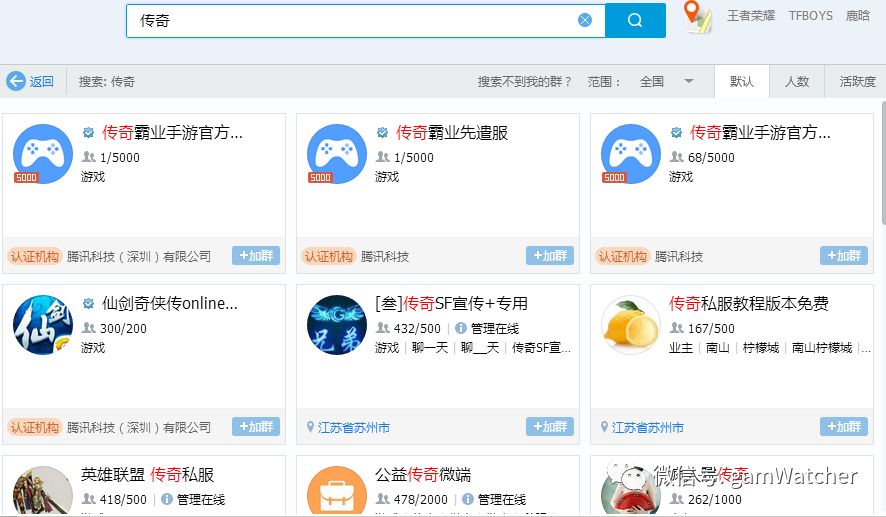Image resolution: width=886 pixels, height=517 pixels.
Task: Click the 搜索不到我的群？ link
Action: [x=525, y=81]
